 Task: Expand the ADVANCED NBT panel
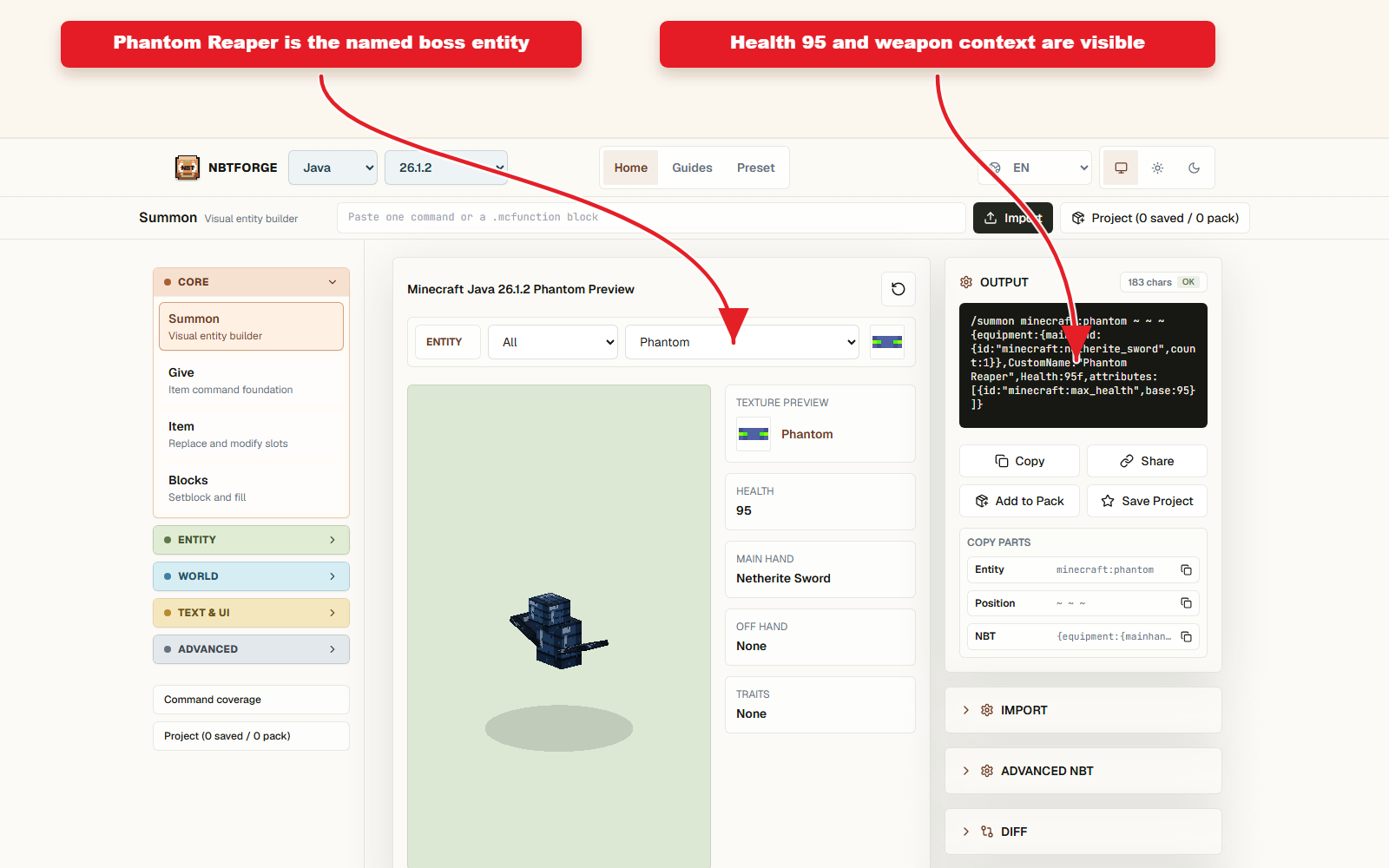(1083, 771)
